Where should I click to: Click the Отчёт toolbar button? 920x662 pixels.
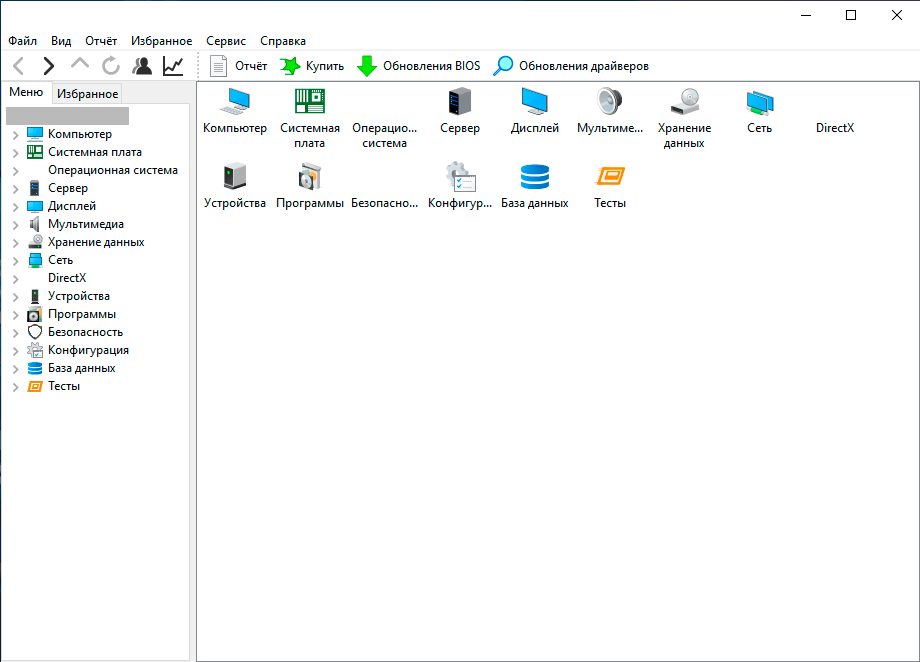(x=239, y=66)
